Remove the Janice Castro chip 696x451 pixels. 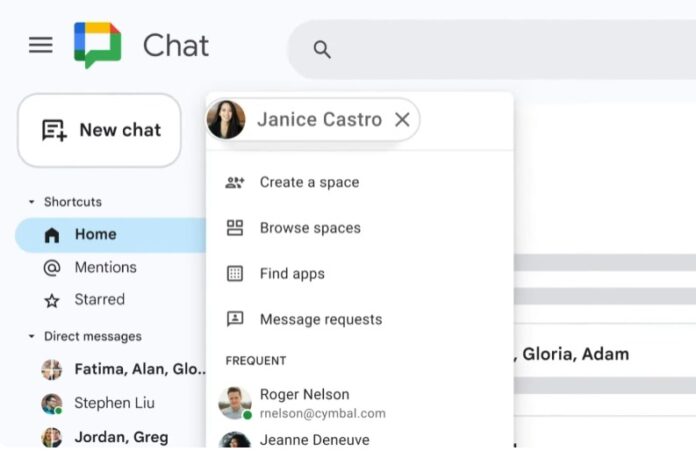tap(402, 120)
